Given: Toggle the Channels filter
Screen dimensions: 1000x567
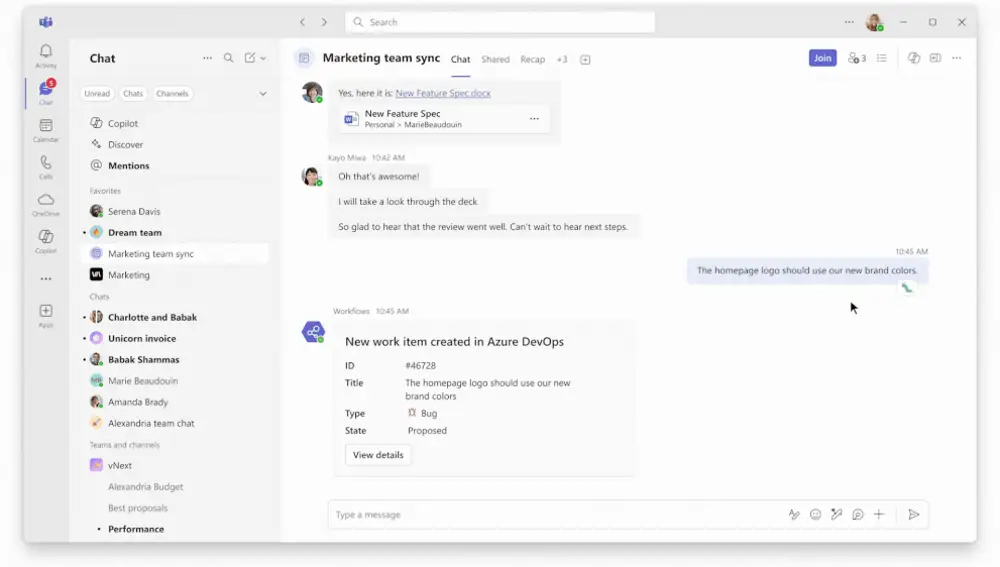Looking at the screenshot, I should pyautogui.click(x=172, y=93).
